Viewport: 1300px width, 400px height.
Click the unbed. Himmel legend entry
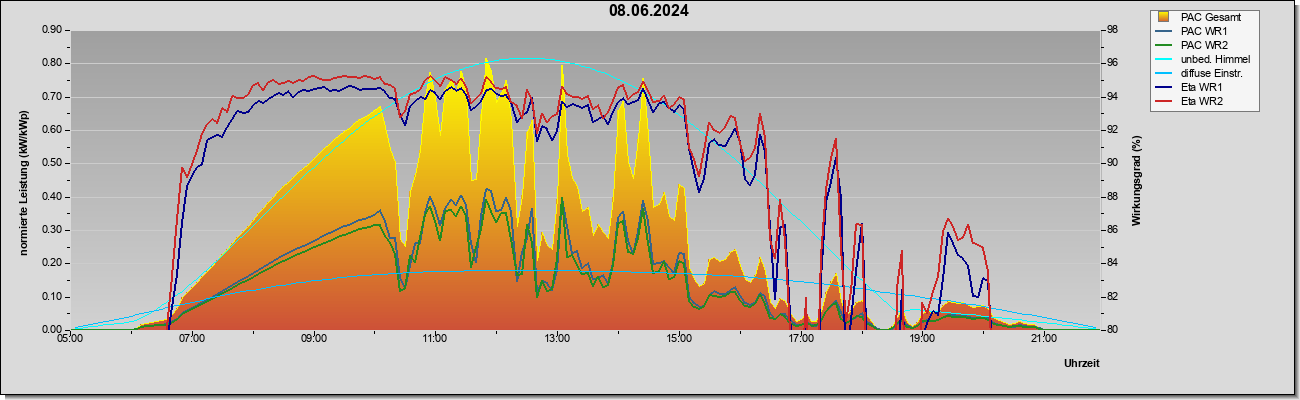[1204, 59]
